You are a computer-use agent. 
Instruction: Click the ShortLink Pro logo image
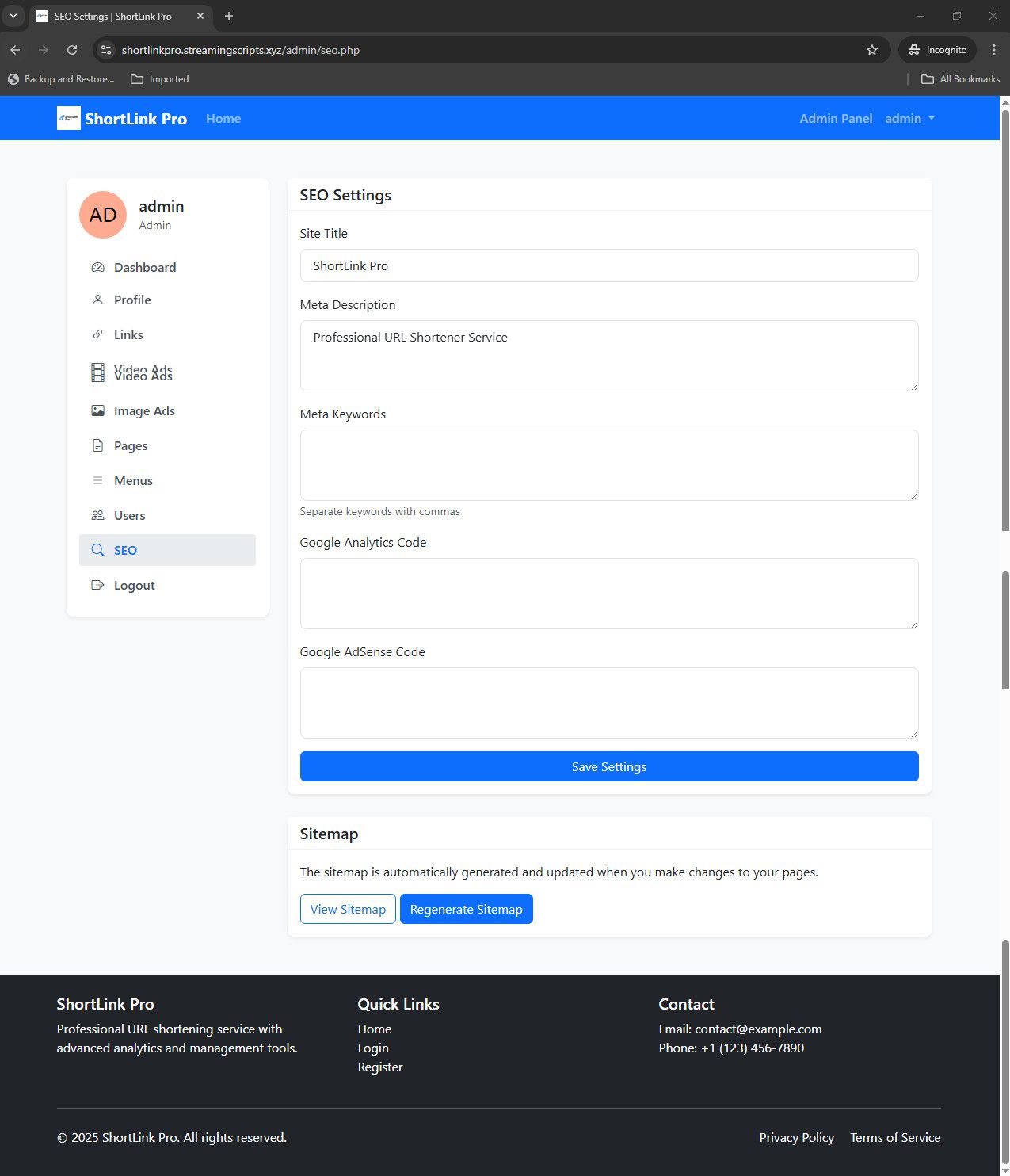pyautogui.click(x=69, y=118)
